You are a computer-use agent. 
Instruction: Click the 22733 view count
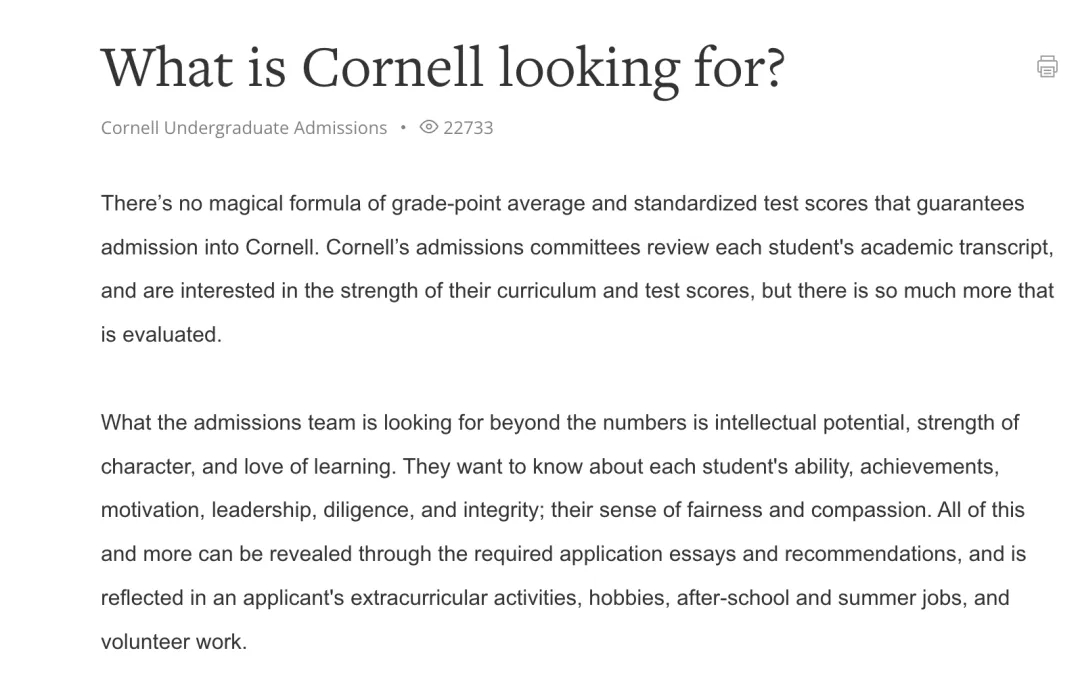click(x=468, y=127)
